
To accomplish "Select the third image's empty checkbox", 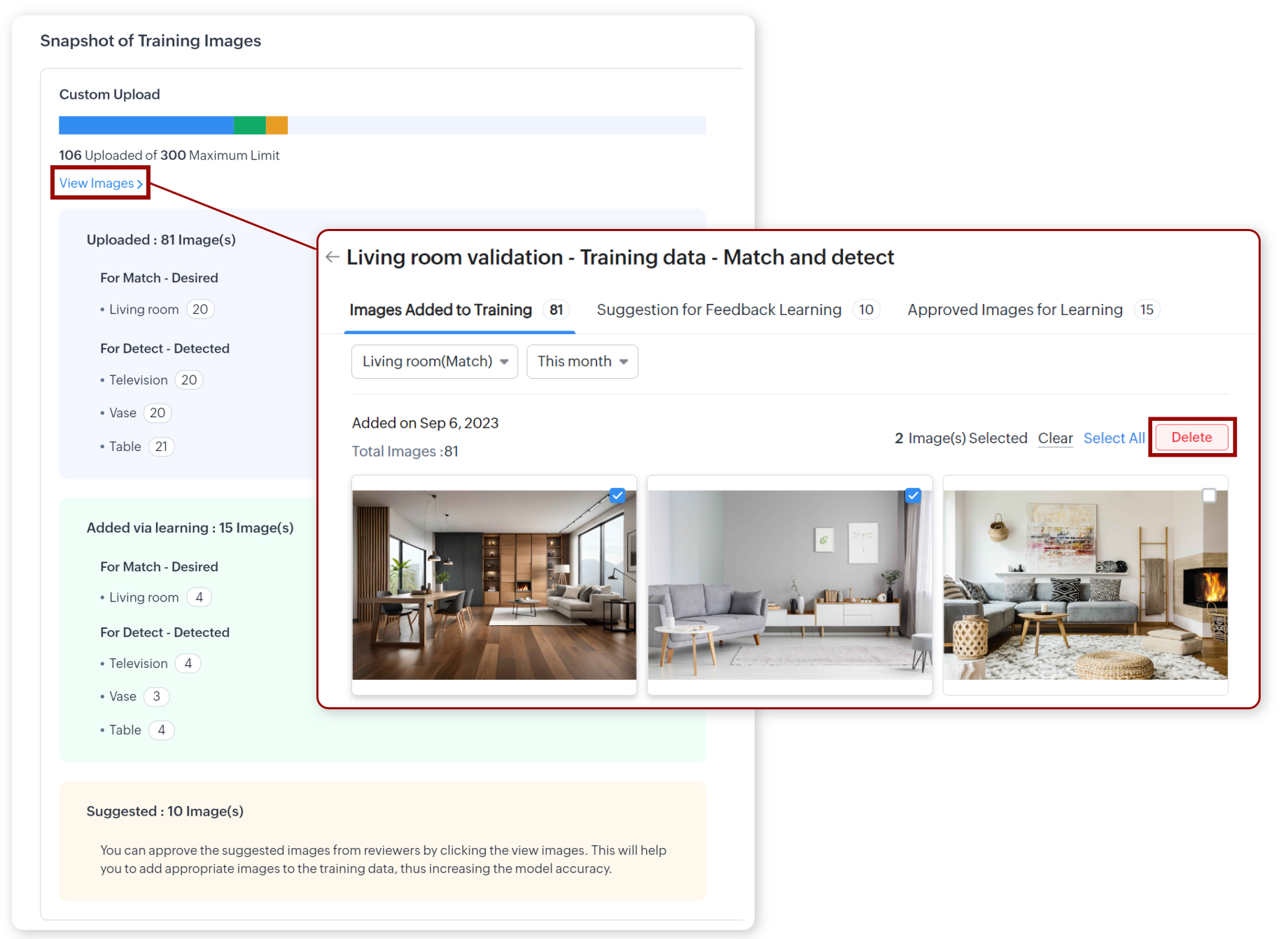I will pyautogui.click(x=1209, y=496).
